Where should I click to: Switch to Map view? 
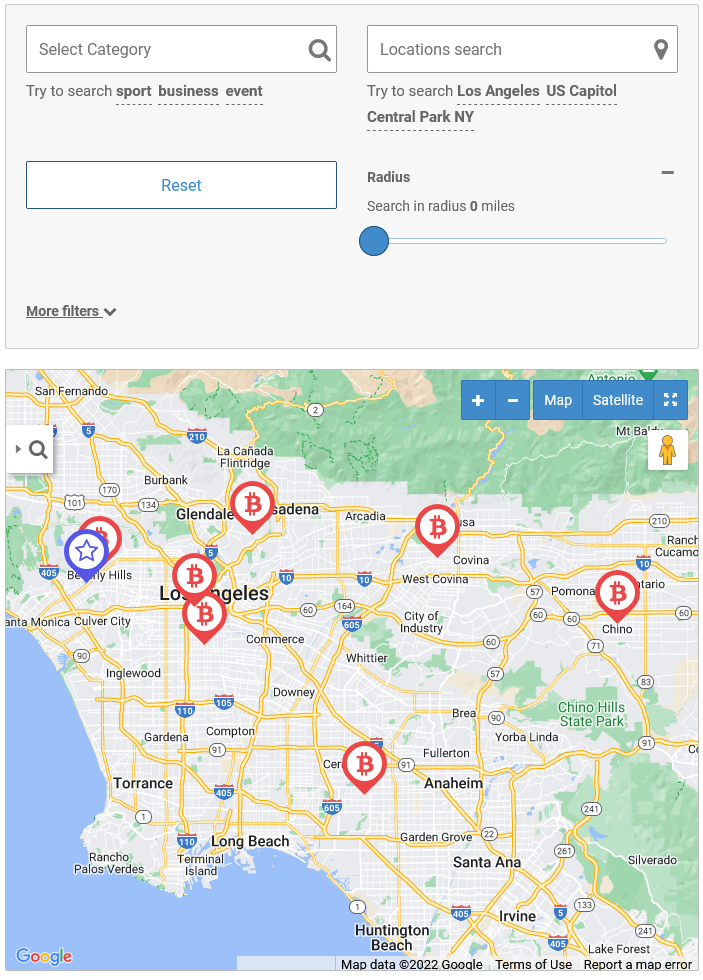[557, 400]
